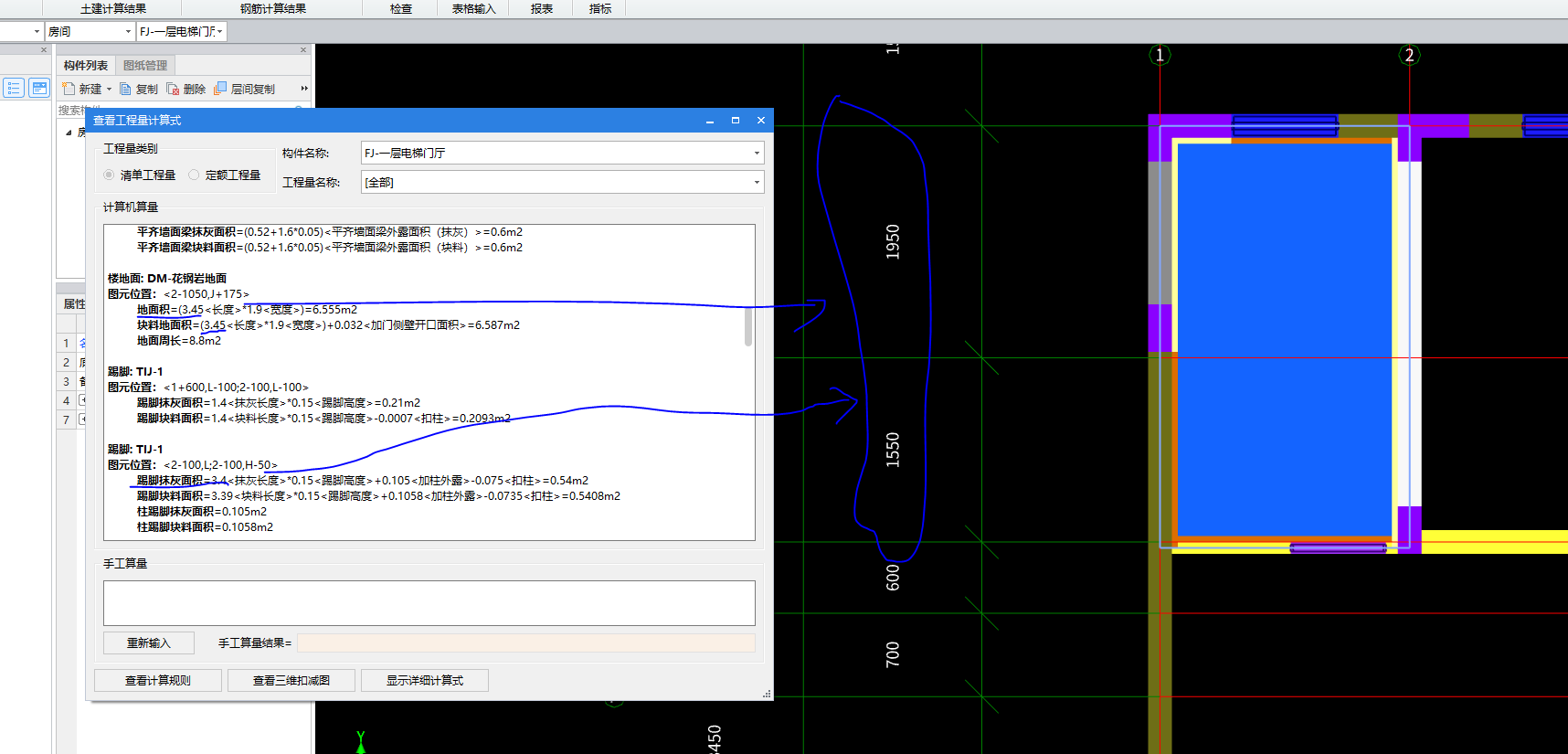Viewport: 1568px width, 754px height.
Task: Switch to the 图纸管理 tab
Action: click(x=145, y=66)
